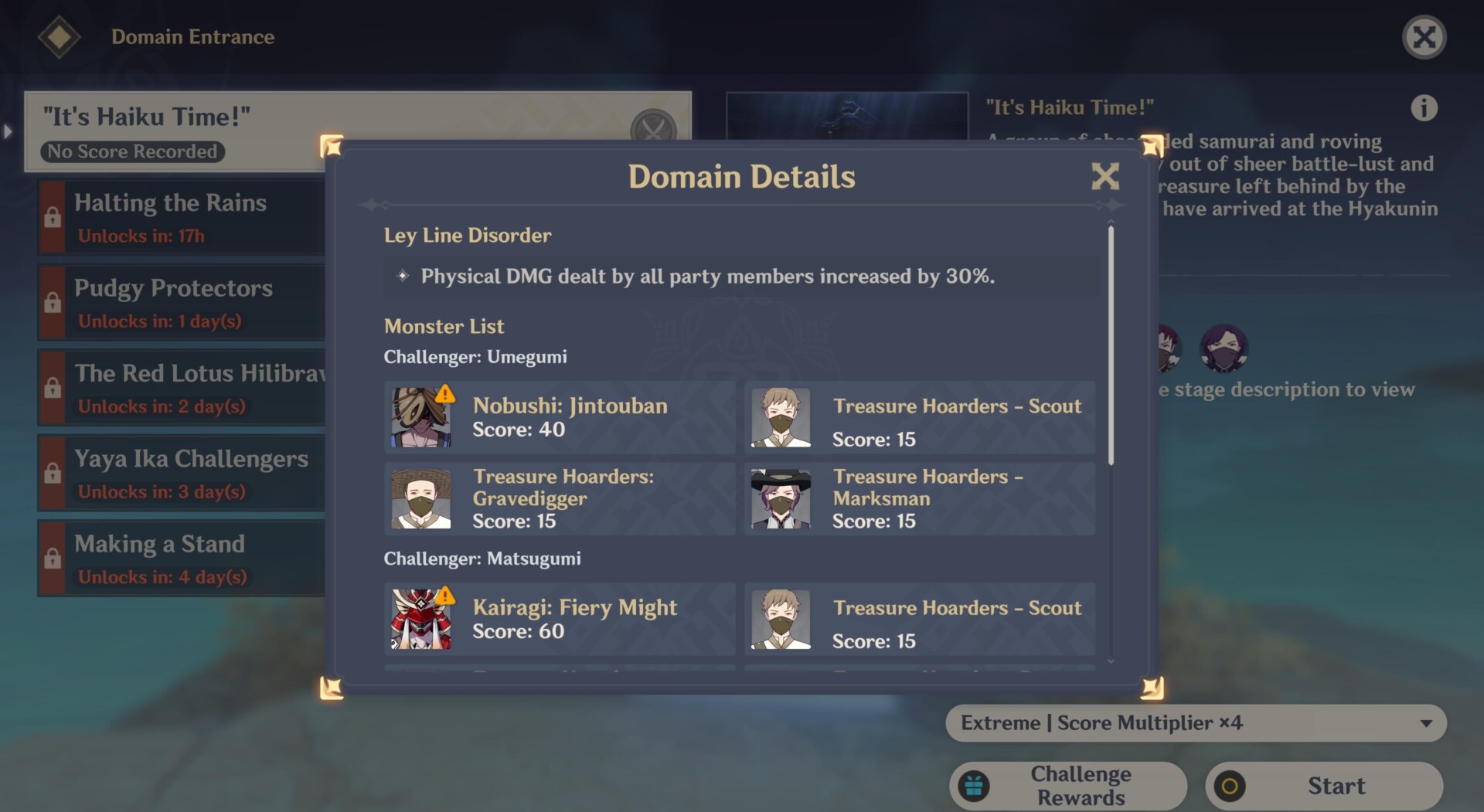
Task: Click the Umegumi Treasure Hoarders Scout portrait
Action: [x=781, y=417]
